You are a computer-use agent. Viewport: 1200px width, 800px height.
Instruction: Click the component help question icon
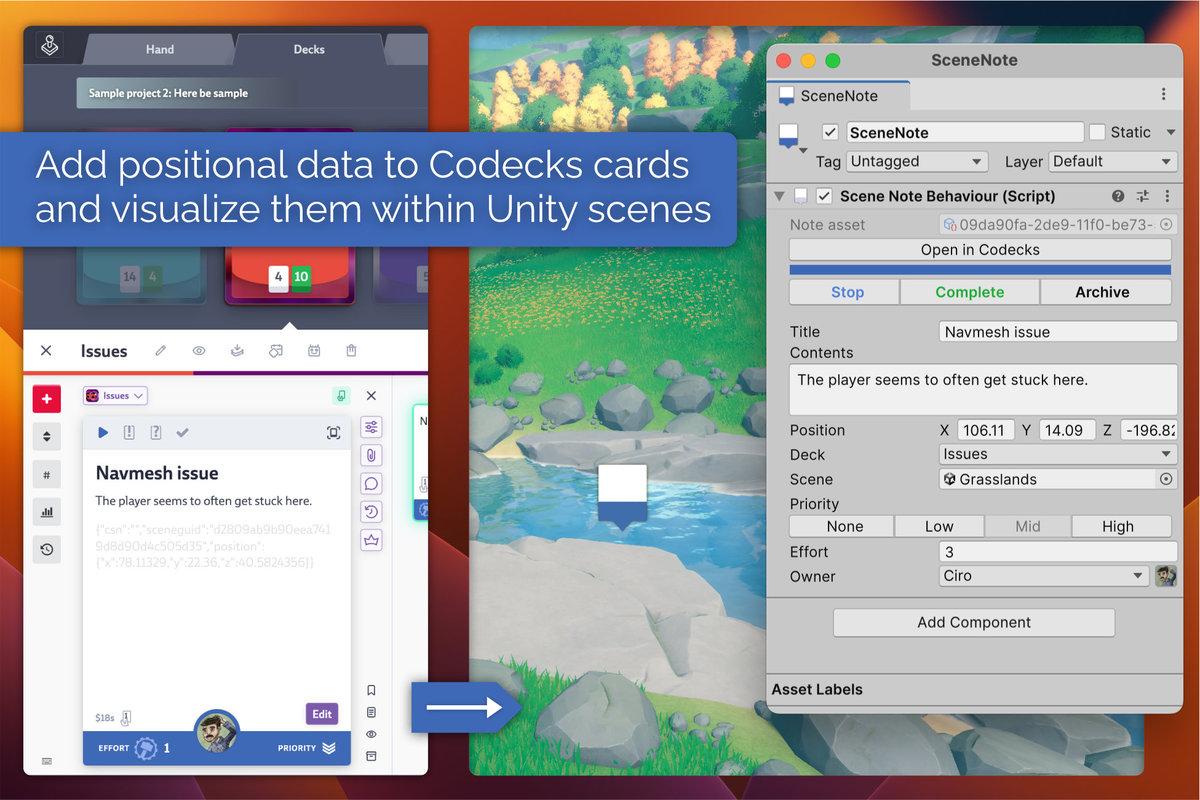point(1118,196)
